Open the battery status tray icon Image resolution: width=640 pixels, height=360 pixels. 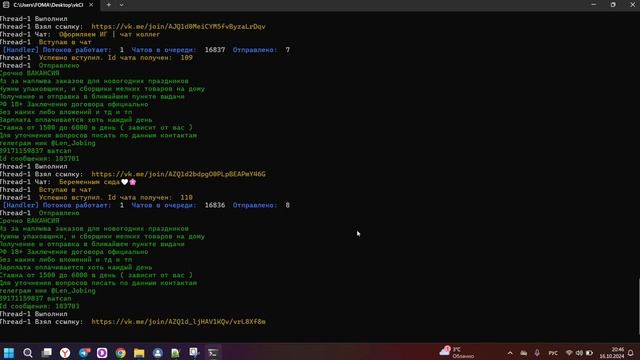pos(589,353)
